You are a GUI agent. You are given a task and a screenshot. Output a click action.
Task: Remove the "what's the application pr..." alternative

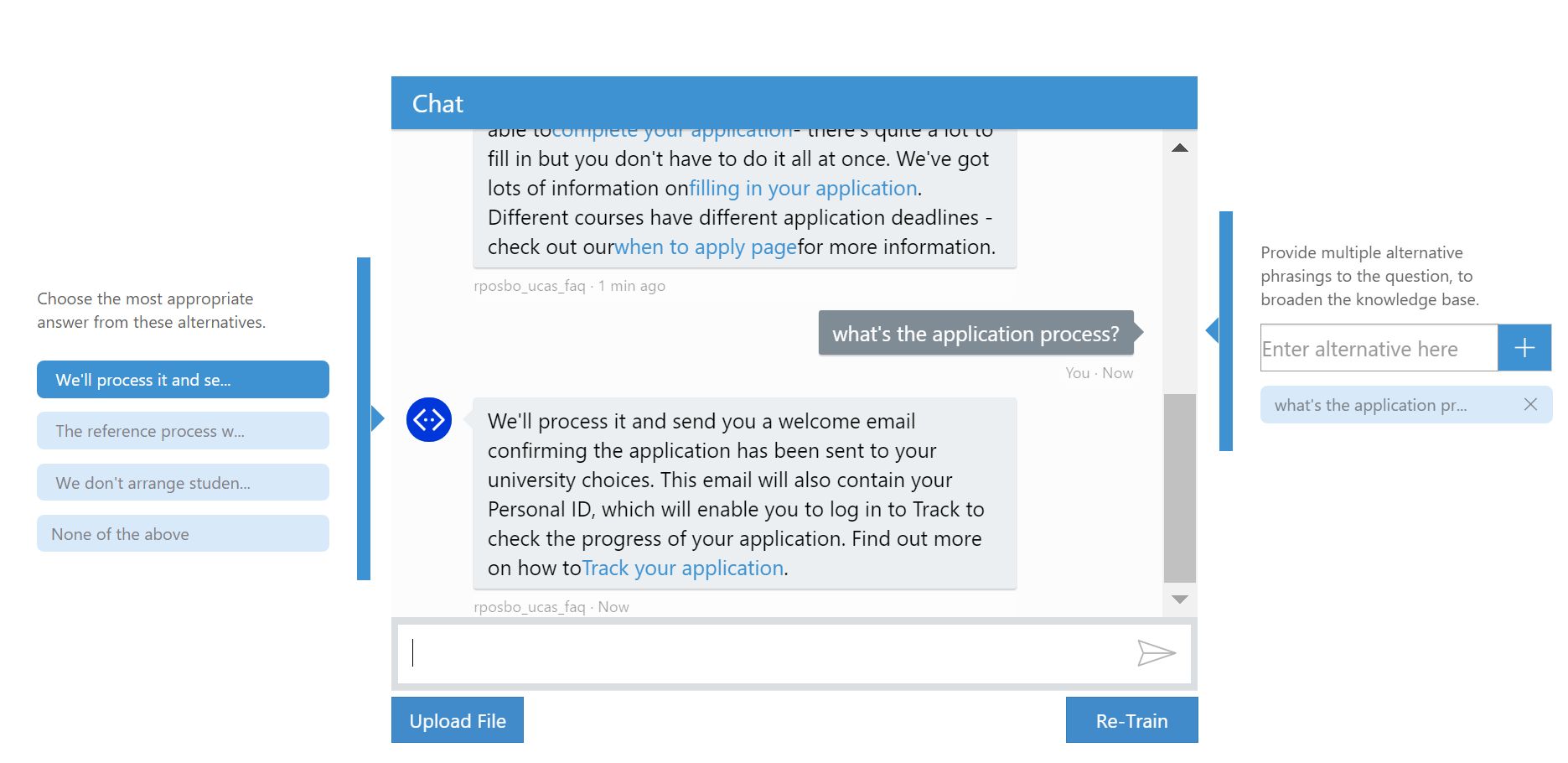click(1530, 404)
